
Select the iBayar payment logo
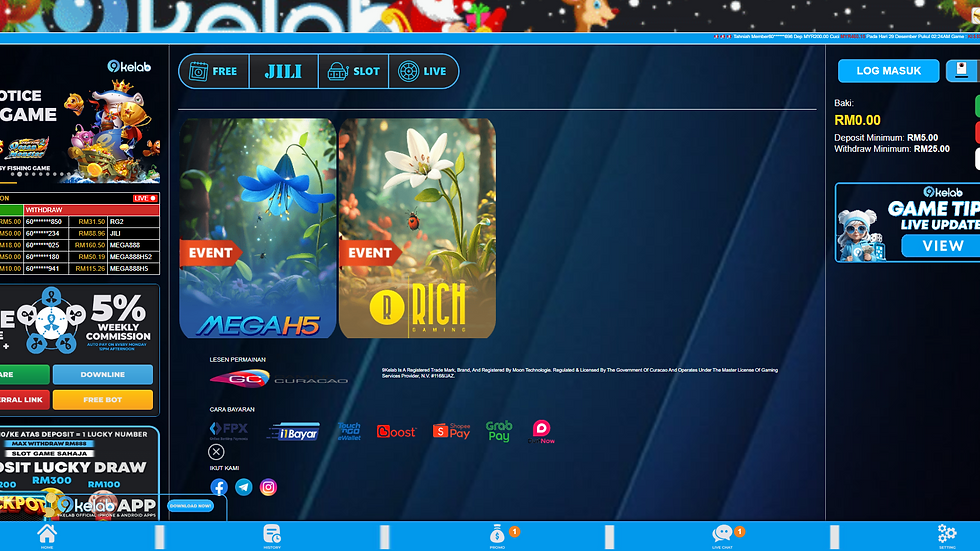(293, 432)
